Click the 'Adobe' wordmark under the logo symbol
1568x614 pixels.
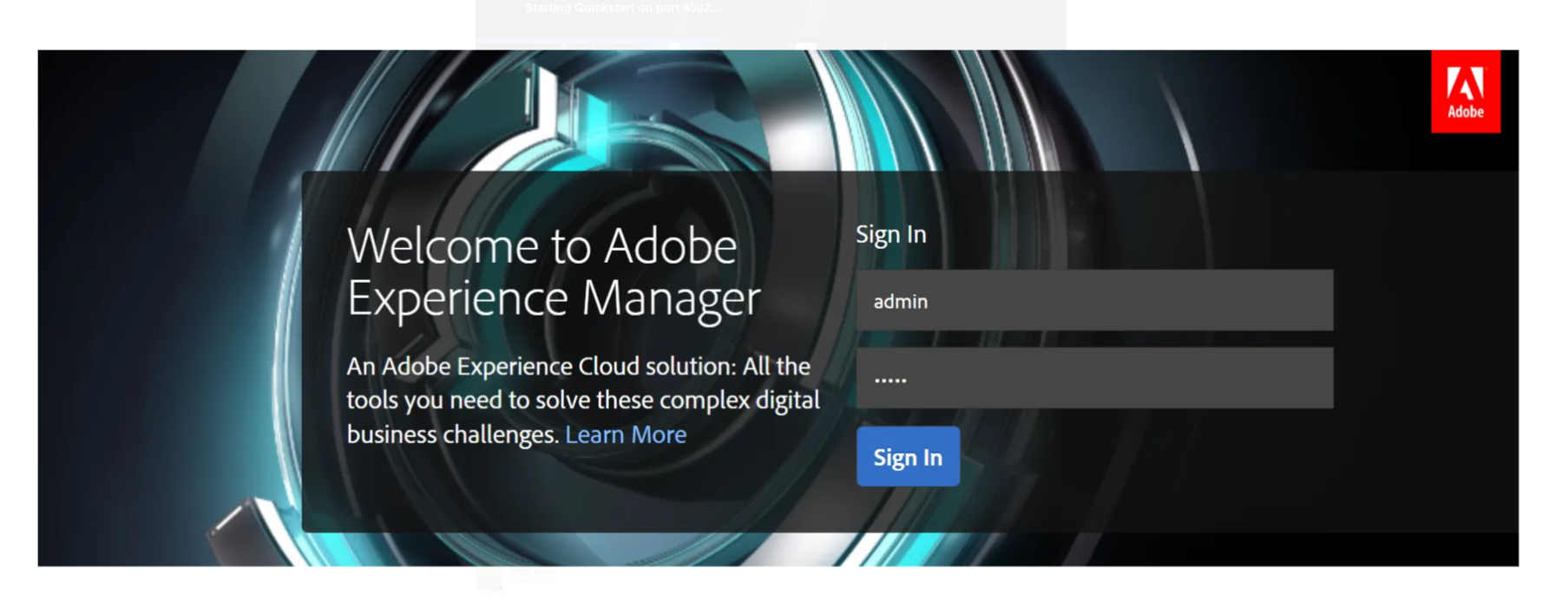pos(1465,112)
